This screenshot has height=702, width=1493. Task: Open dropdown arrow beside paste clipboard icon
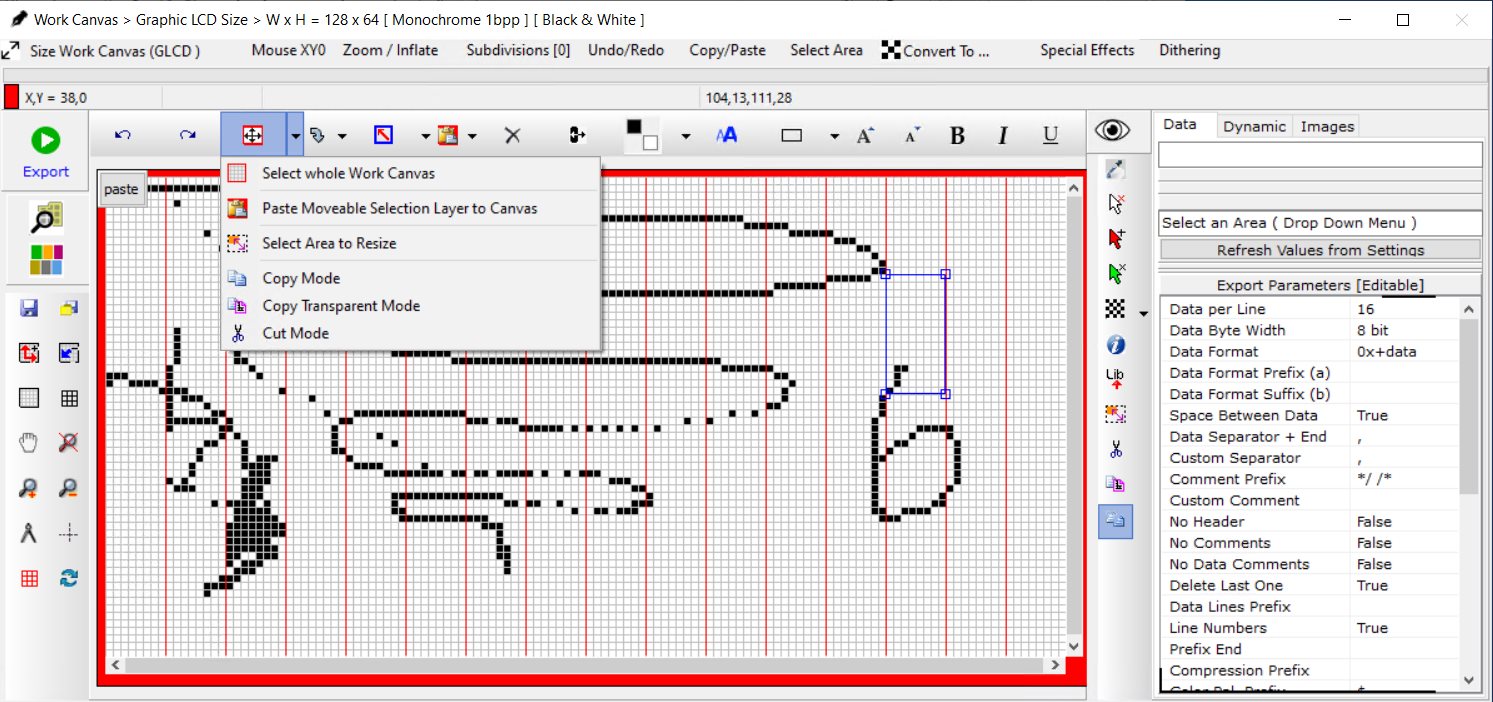click(472, 136)
